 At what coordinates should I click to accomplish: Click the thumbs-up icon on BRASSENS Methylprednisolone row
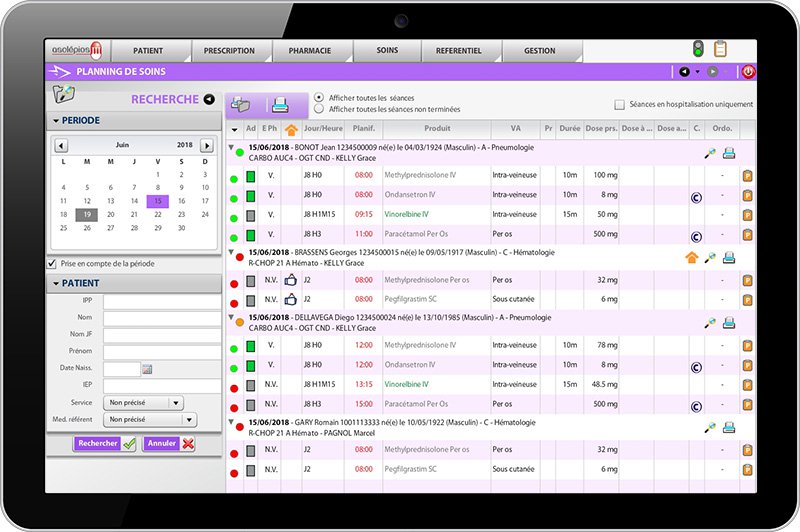pyautogui.click(x=290, y=280)
